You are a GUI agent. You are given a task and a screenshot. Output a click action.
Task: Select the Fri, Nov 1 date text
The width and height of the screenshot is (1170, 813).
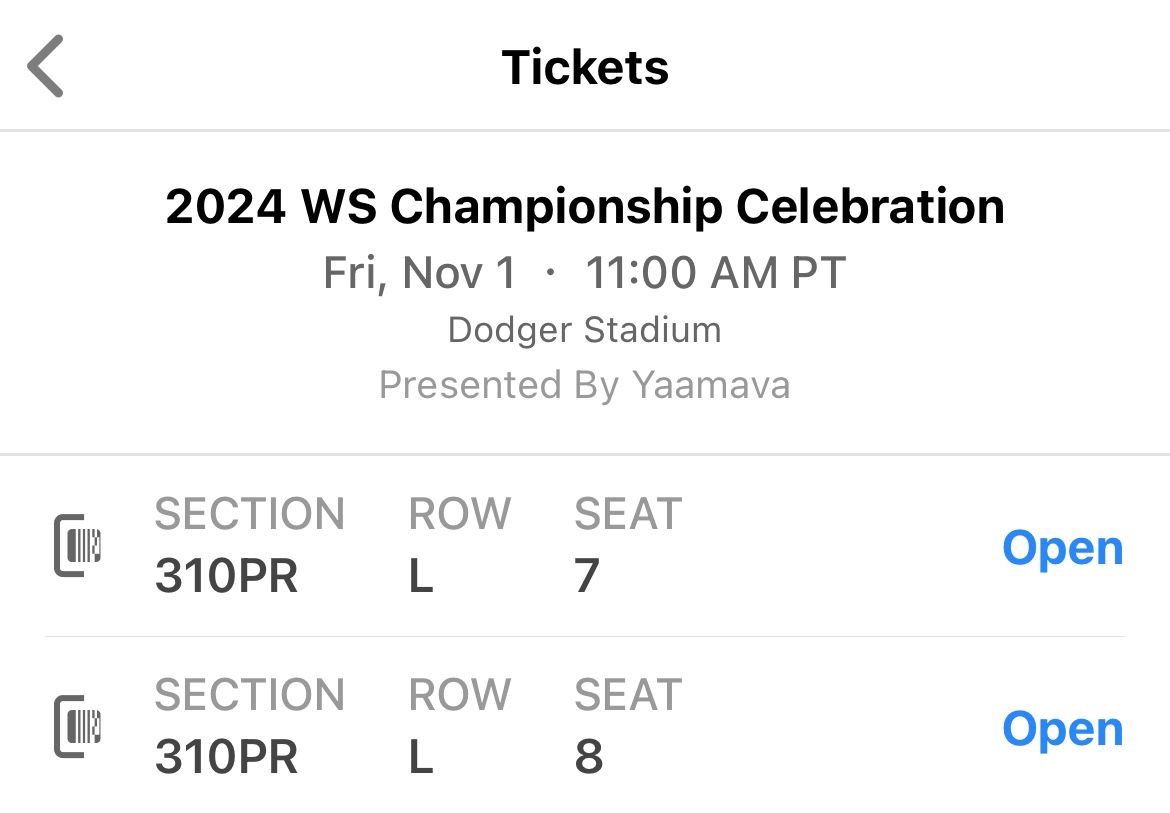tap(420, 271)
